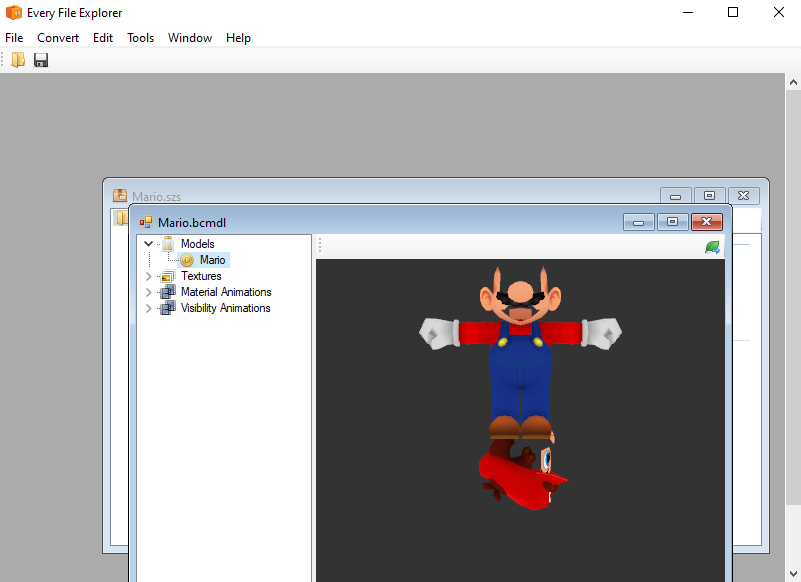
Task: Select the Mario model tree item
Action: pos(213,260)
